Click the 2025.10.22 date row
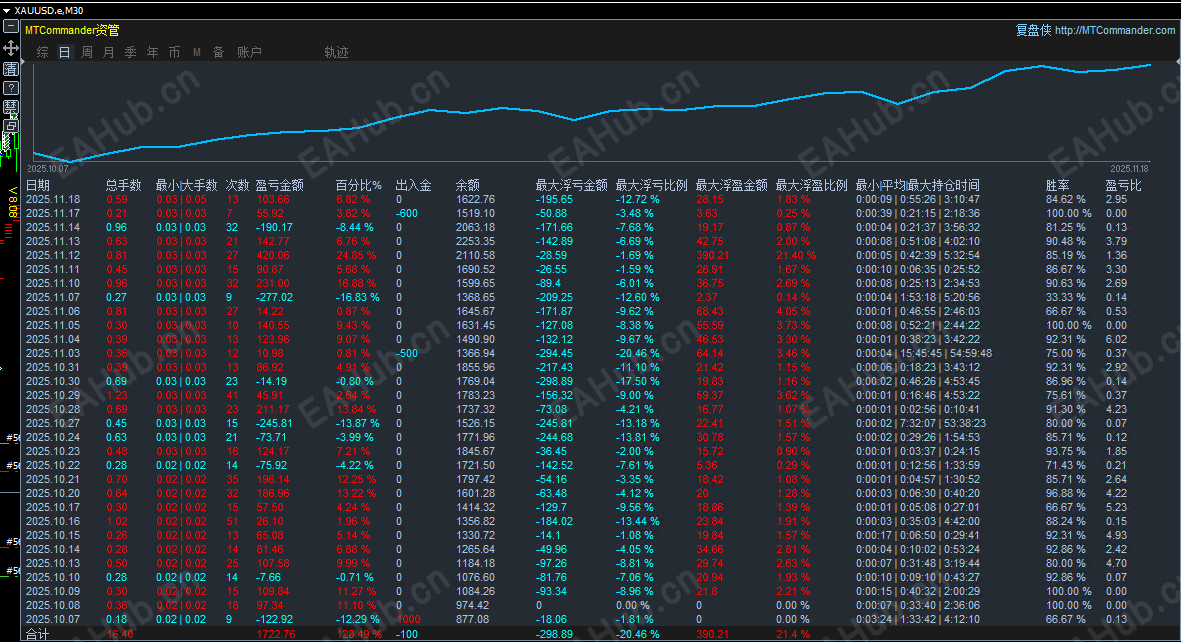This screenshot has width=1181, height=642. [x=53, y=466]
